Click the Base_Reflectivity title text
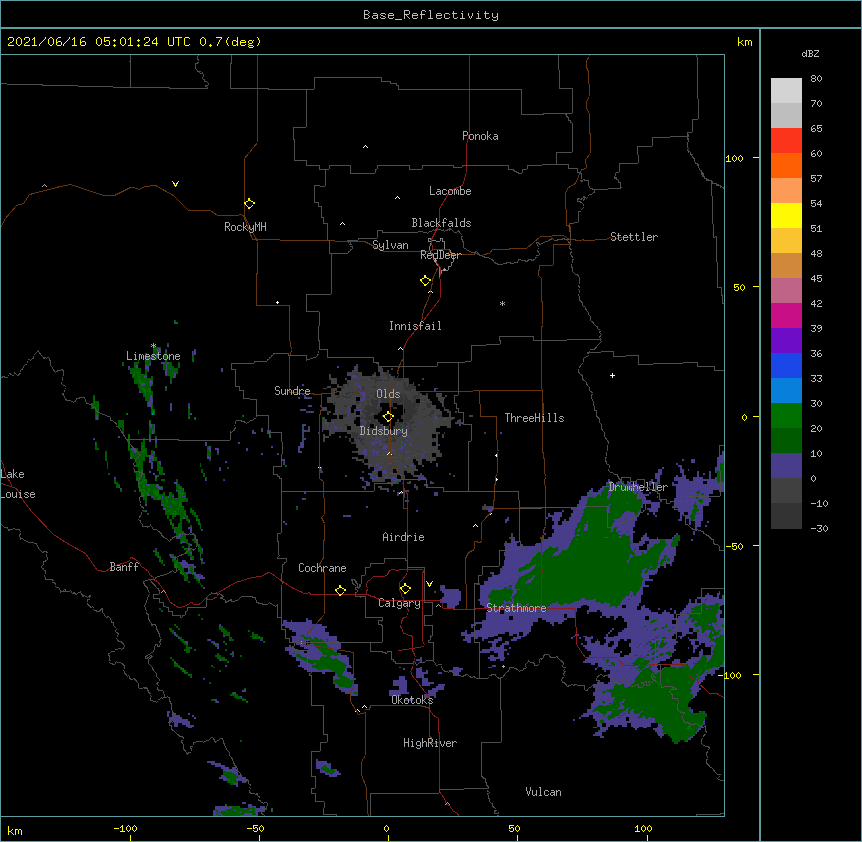This screenshot has height=842, width=862. click(x=431, y=15)
